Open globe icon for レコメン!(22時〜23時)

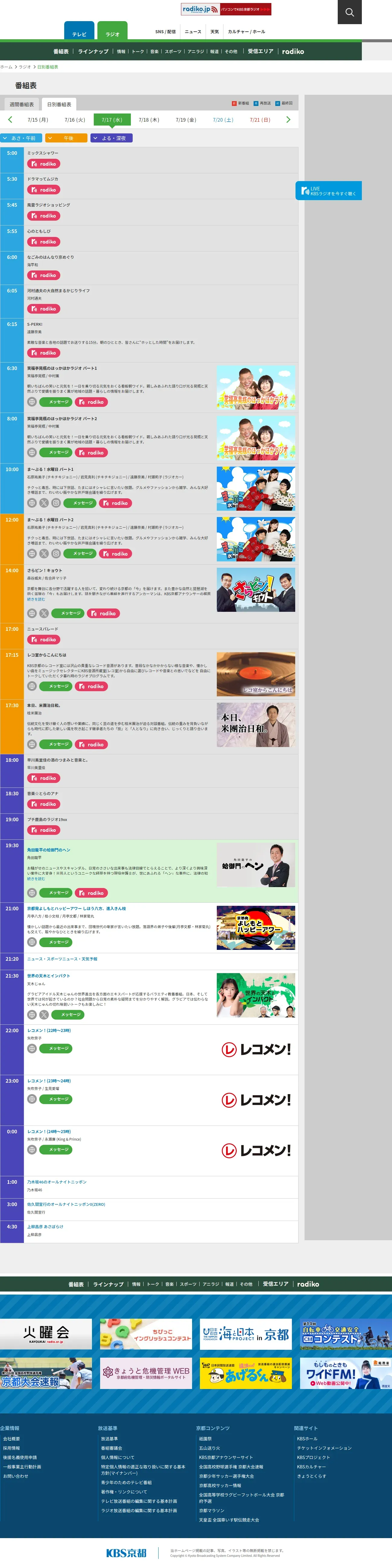32,1048
